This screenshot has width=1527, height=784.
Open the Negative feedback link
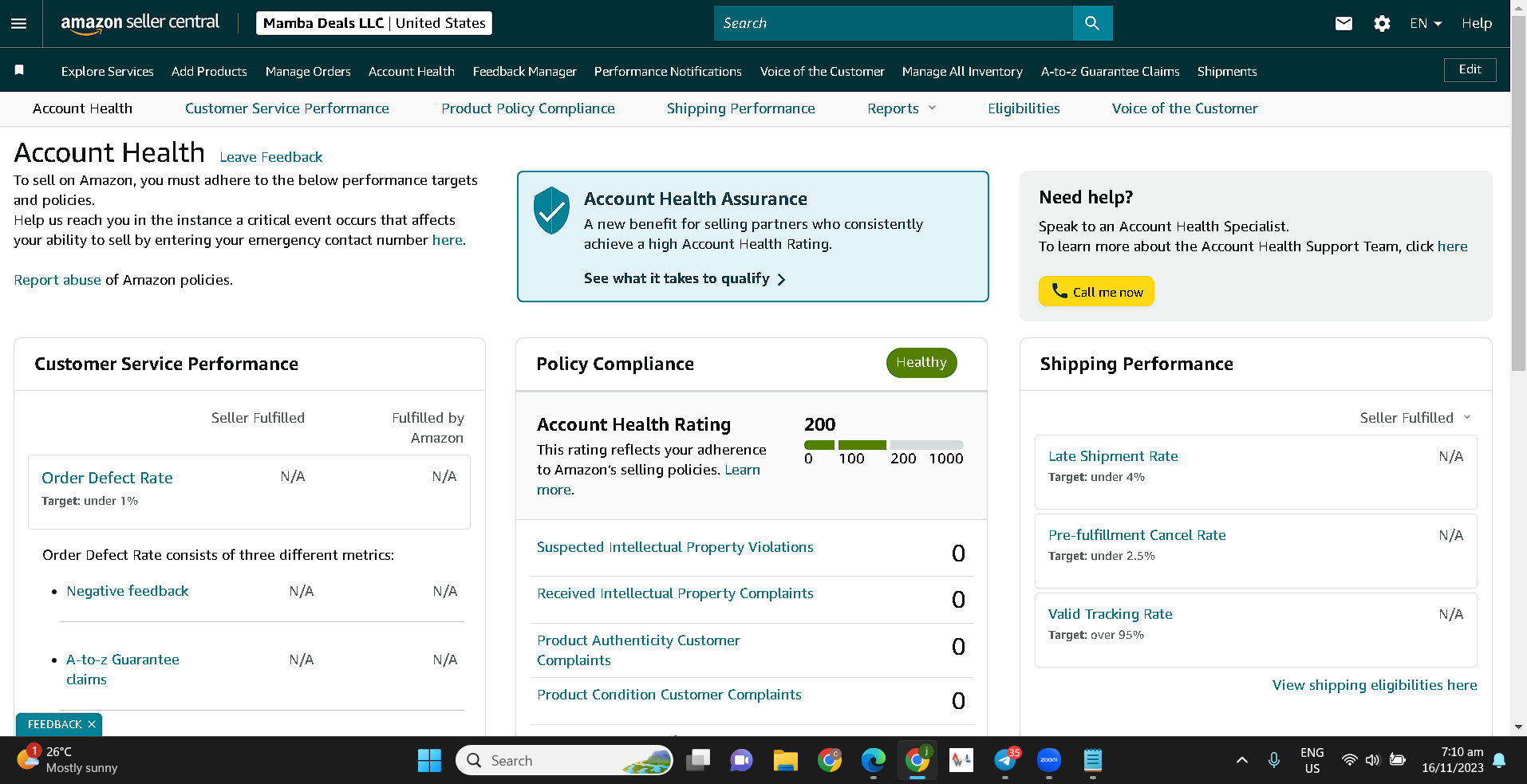click(128, 591)
